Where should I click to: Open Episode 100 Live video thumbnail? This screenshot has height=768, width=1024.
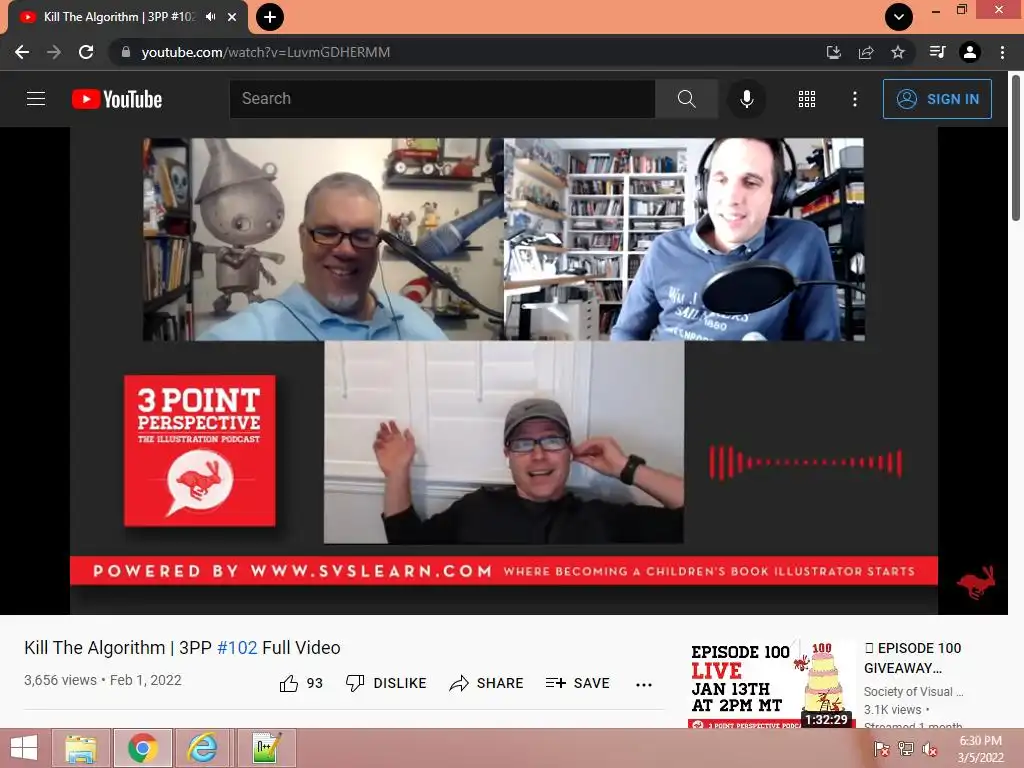771,684
